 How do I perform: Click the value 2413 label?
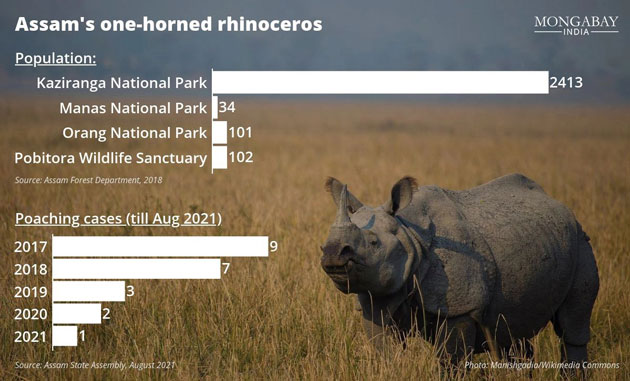pyautogui.click(x=566, y=82)
